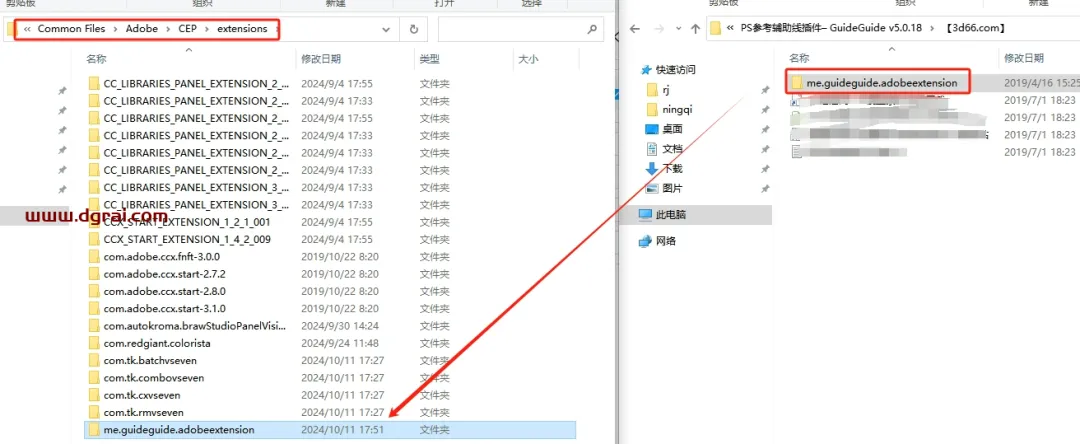The width and height of the screenshot is (1080, 444).
Task: Click com.tk.rmvseven folder name
Action: point(143,412)
